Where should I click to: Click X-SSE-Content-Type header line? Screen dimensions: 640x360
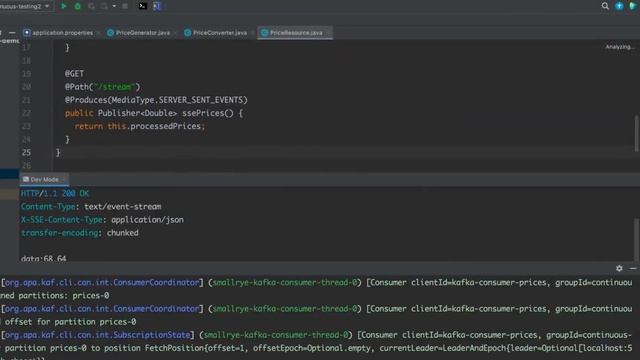point(102,220)
